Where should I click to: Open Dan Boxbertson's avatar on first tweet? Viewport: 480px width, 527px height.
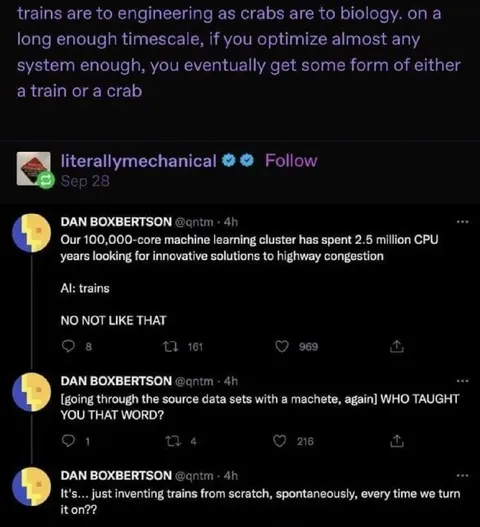pyautogui.click(x=32, y=233)
